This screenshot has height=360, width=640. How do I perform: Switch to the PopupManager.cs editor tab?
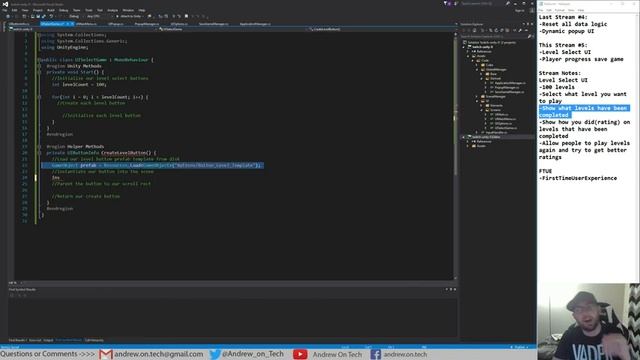(x=147, y=24)
